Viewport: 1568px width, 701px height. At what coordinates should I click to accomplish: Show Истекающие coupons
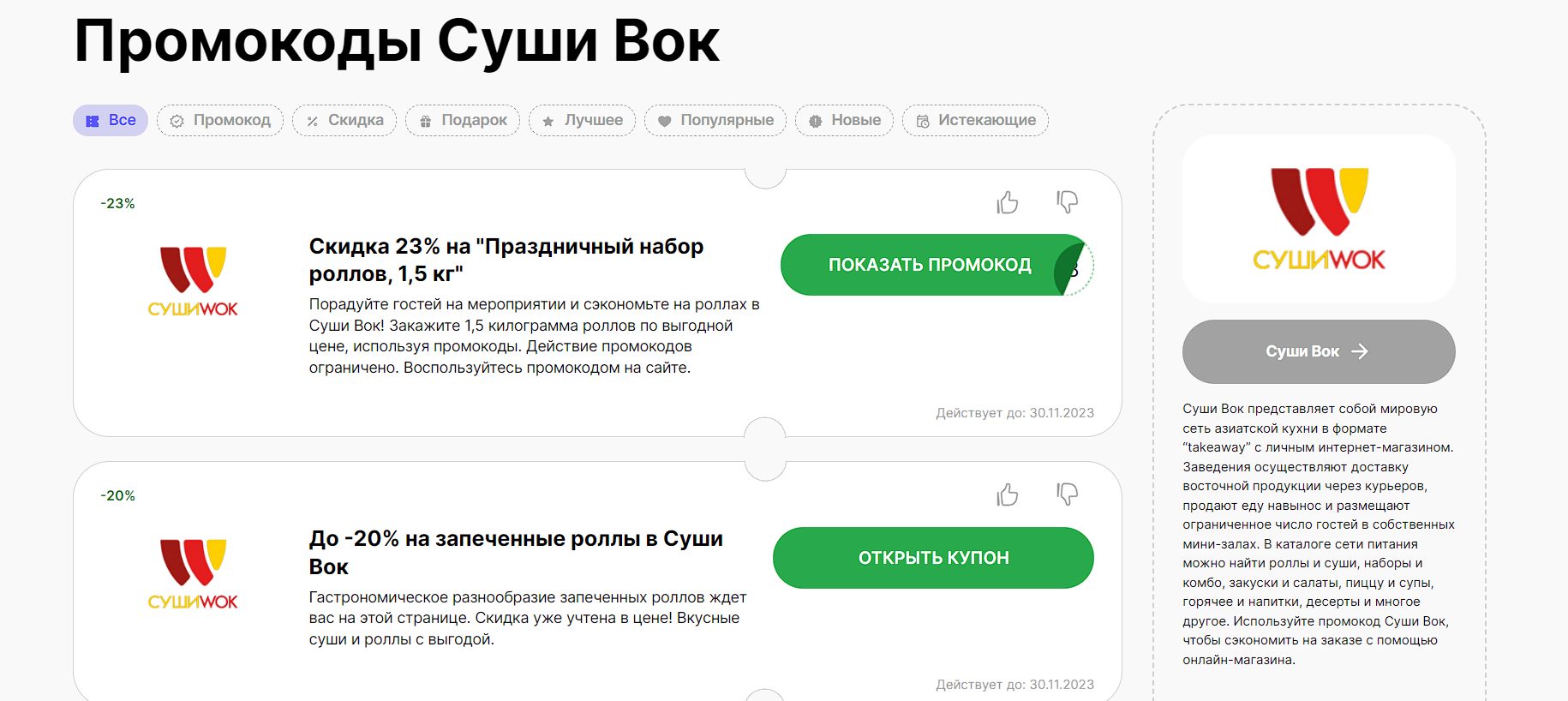point(975,120)
